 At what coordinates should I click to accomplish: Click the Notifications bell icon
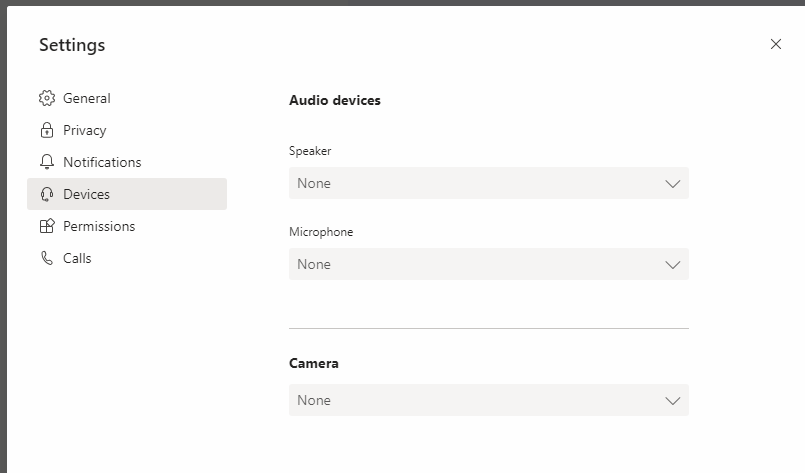pyautogui.click(x=47, y=162)
